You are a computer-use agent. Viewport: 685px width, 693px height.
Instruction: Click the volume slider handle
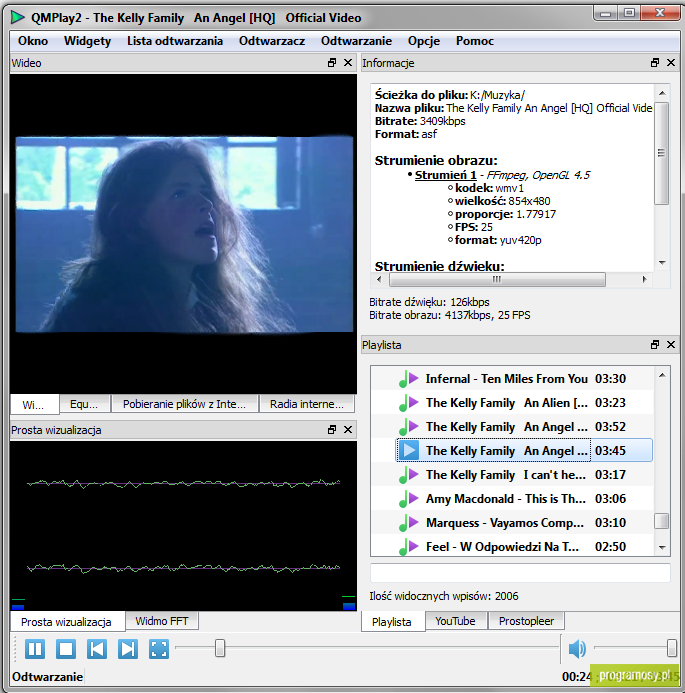tap(672, 648)
